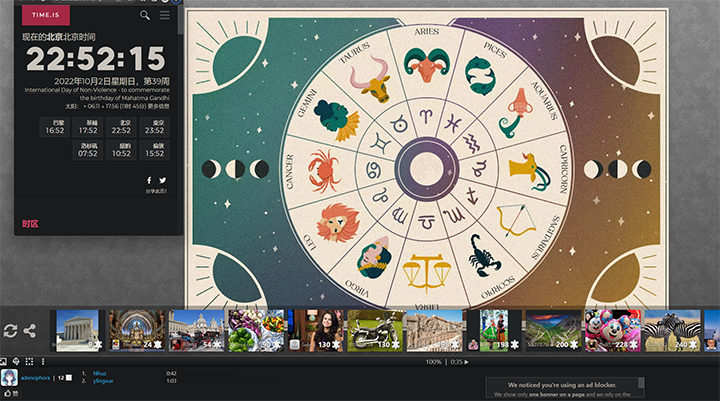Open the 07:52 city time tile
The height and width of the screenshot is (401, 720).
[x=88, y=150]
